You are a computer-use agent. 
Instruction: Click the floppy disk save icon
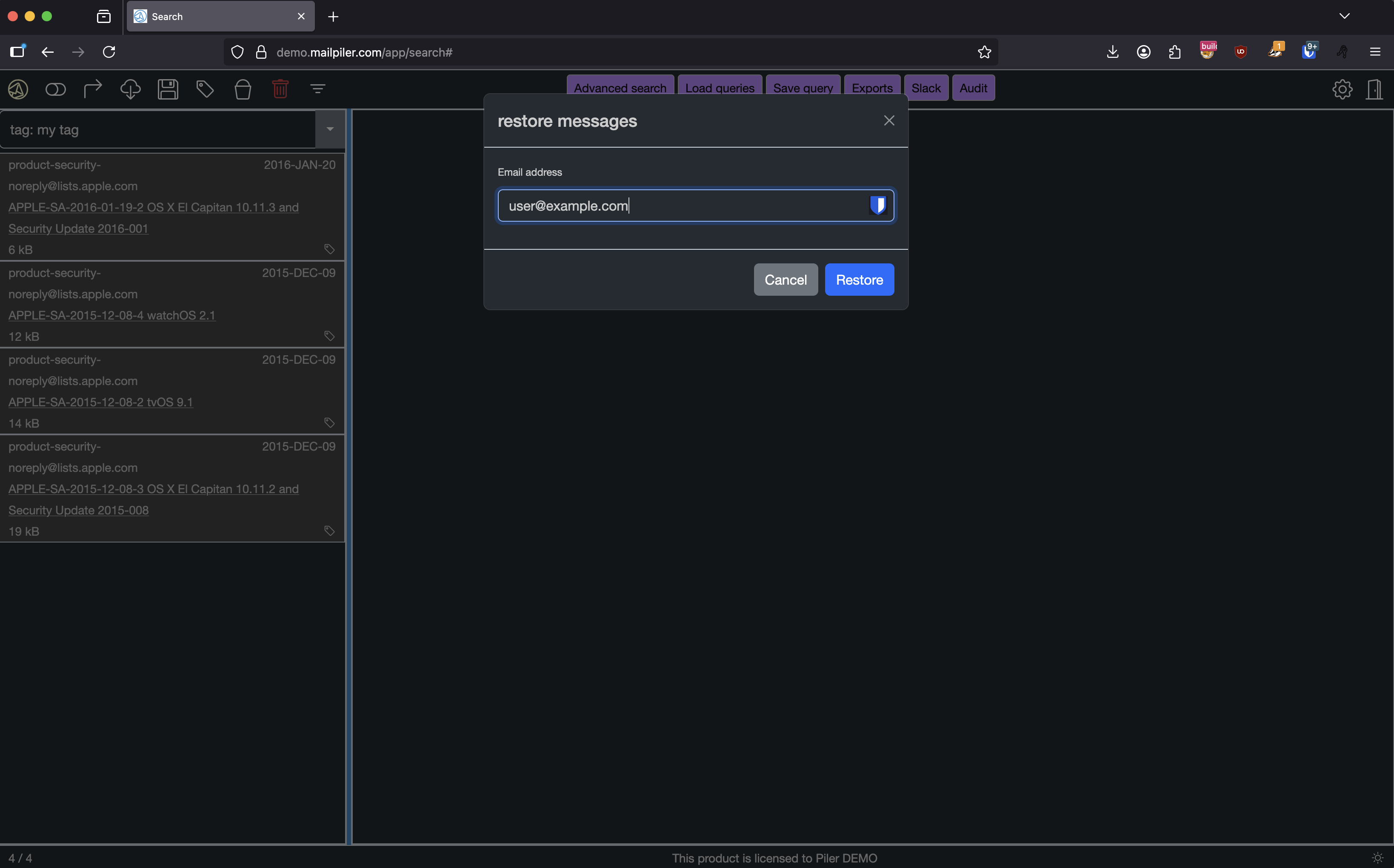(168, 89)
